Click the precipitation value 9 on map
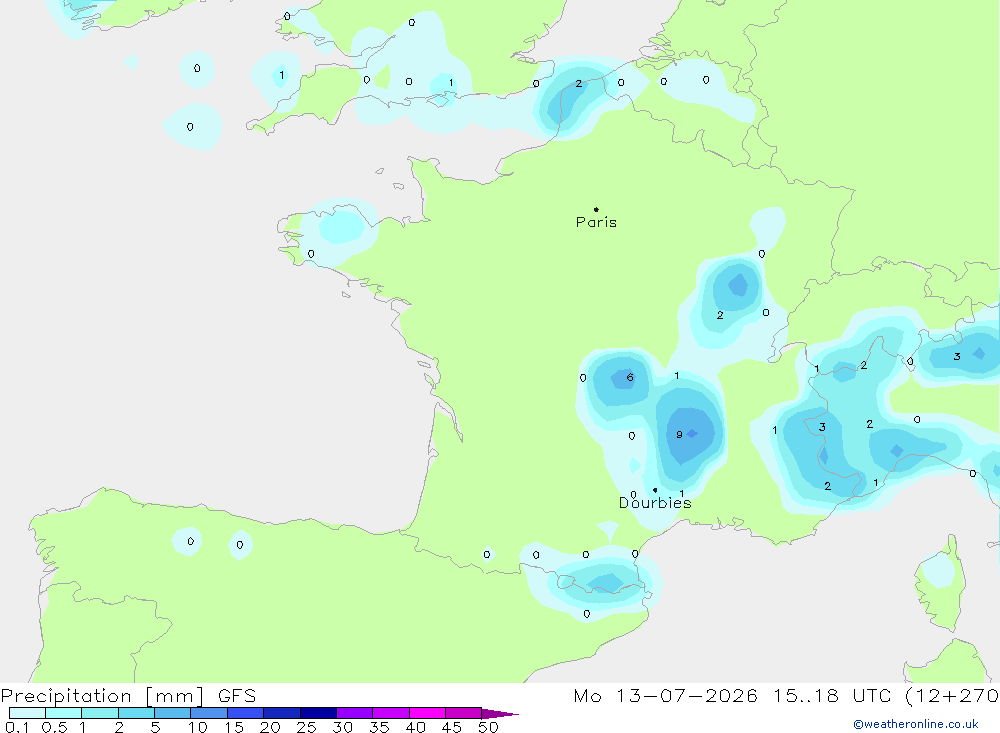 679,434
